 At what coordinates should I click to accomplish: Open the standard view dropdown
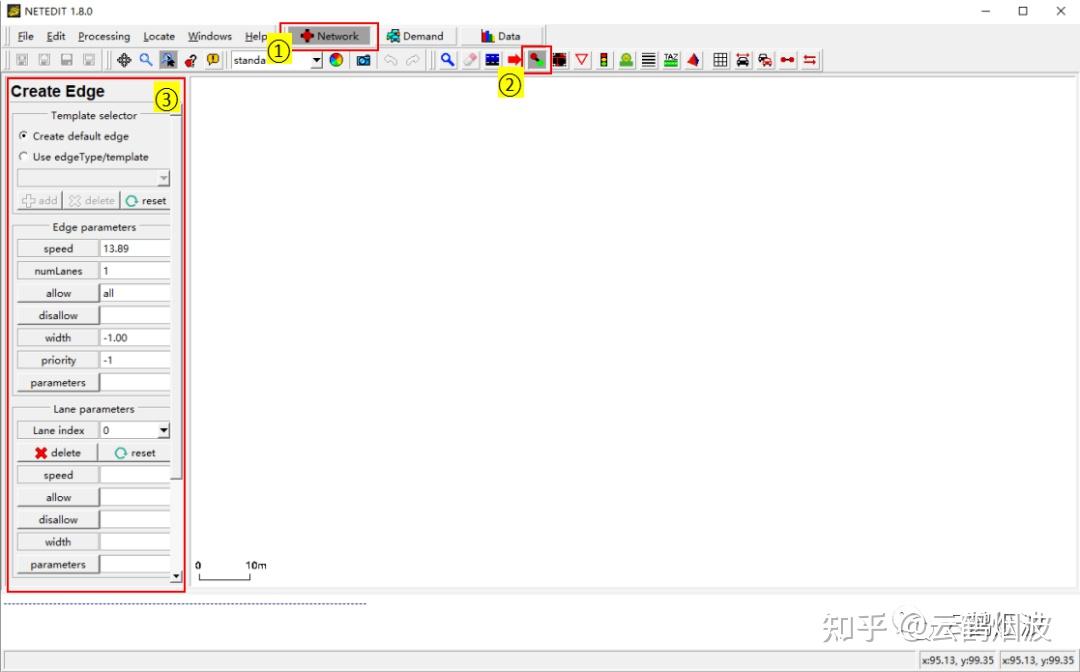coord(317,59)
